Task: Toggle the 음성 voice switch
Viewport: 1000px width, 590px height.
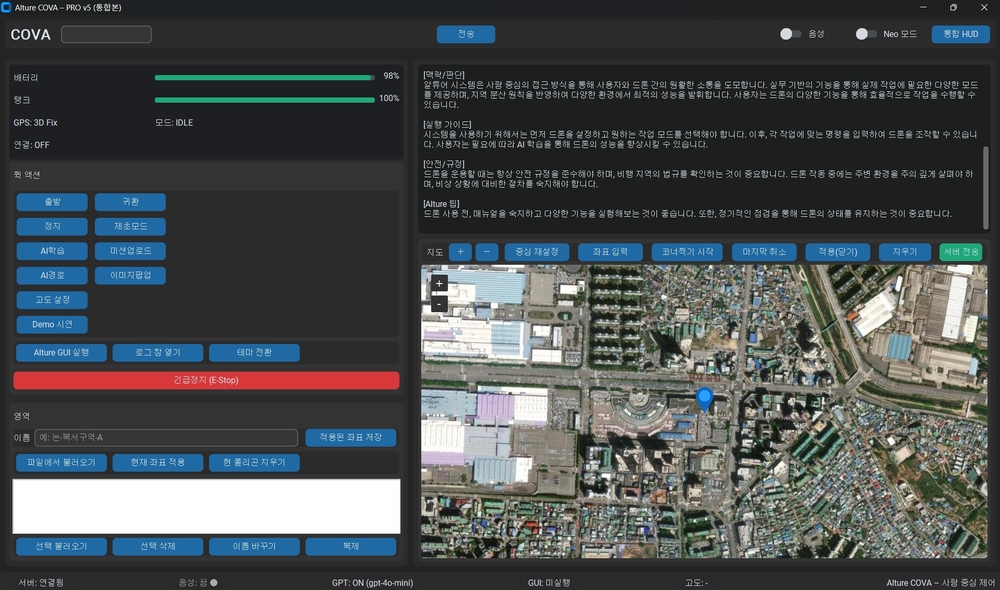Action: [x=791, y=34]
